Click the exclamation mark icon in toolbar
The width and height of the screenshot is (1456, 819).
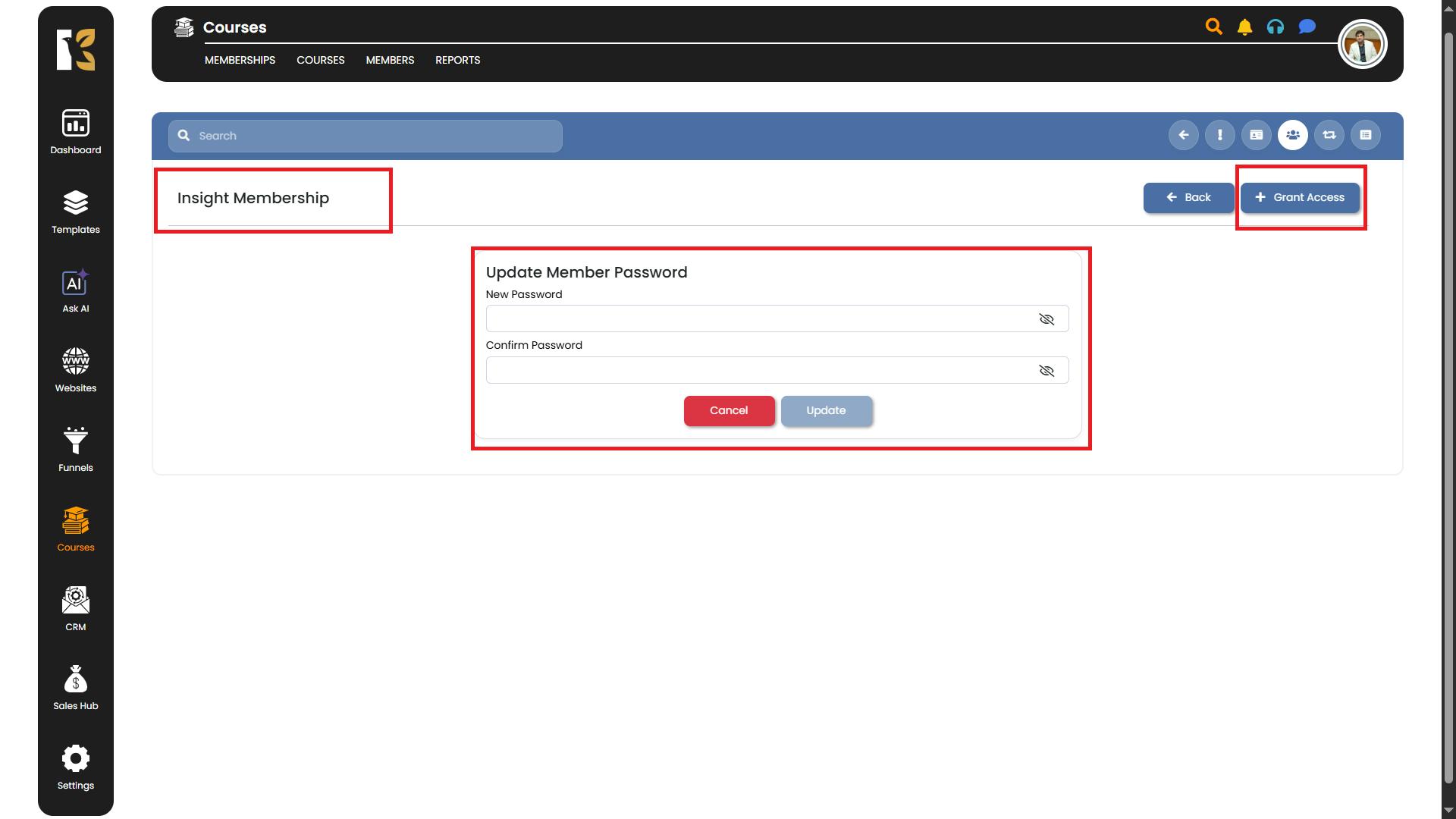click(1219, 135)
